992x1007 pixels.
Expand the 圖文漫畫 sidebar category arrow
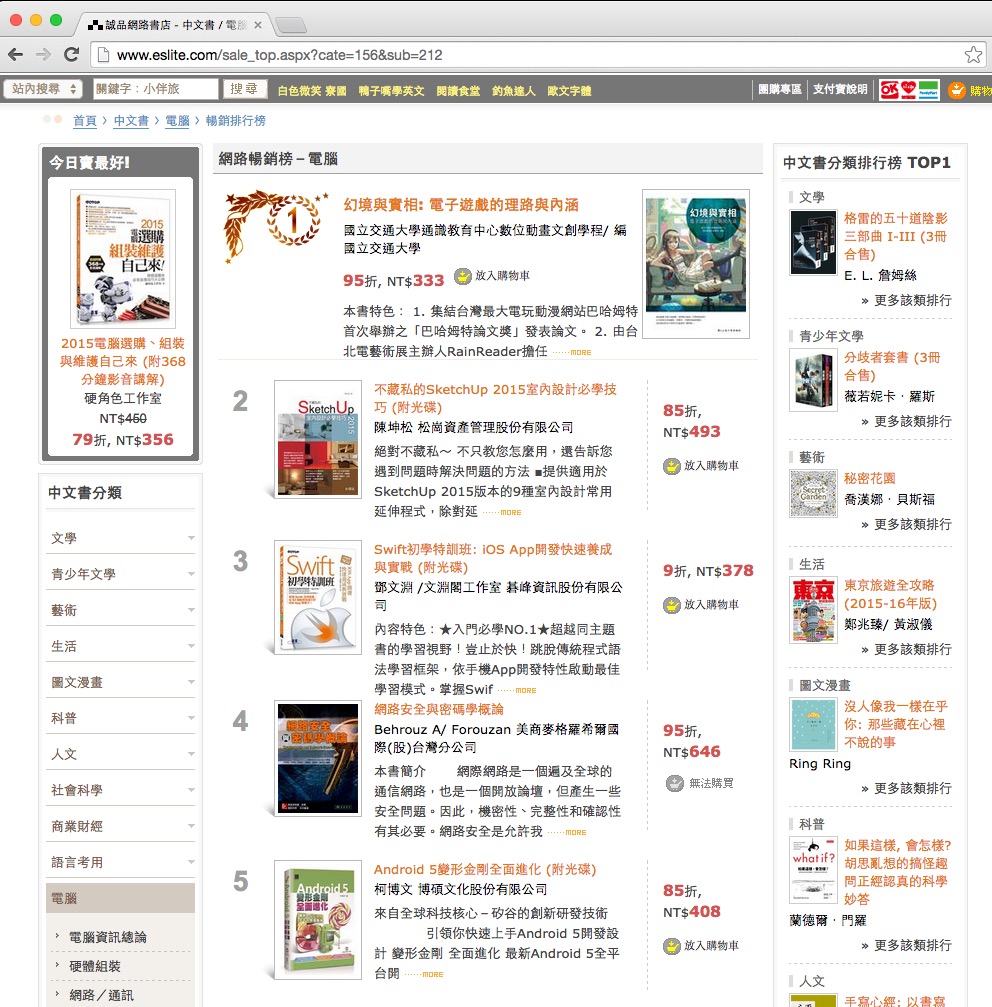click(191, 681)
